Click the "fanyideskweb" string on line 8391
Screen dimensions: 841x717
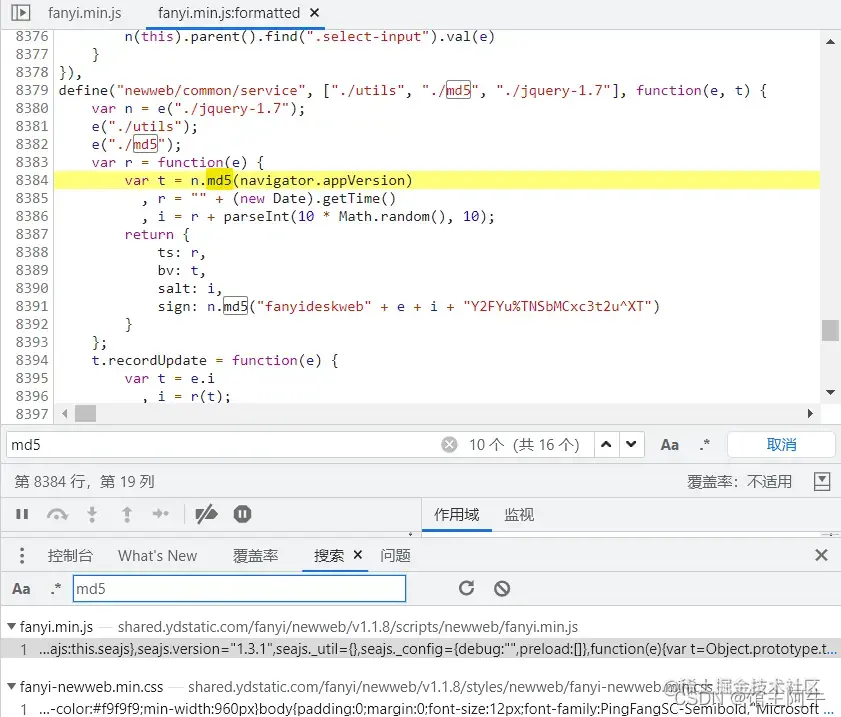pos(314,306)
